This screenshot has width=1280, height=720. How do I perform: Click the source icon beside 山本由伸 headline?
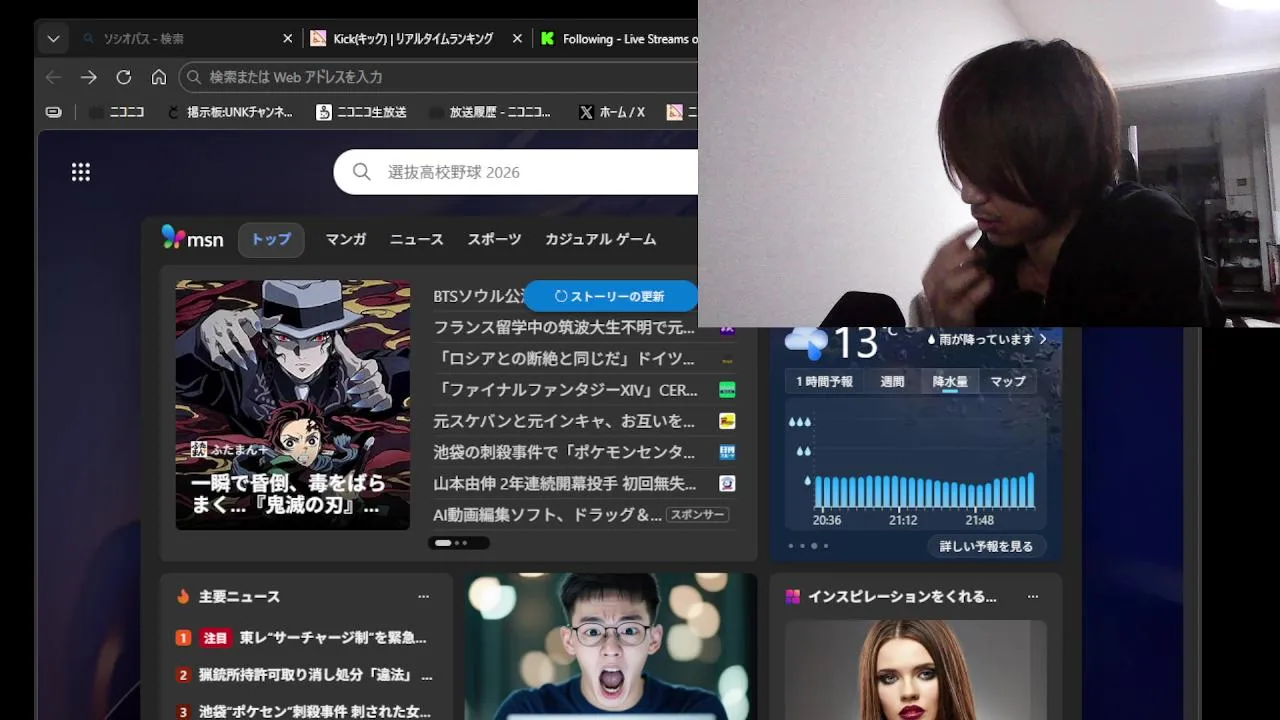coord(727,483)
